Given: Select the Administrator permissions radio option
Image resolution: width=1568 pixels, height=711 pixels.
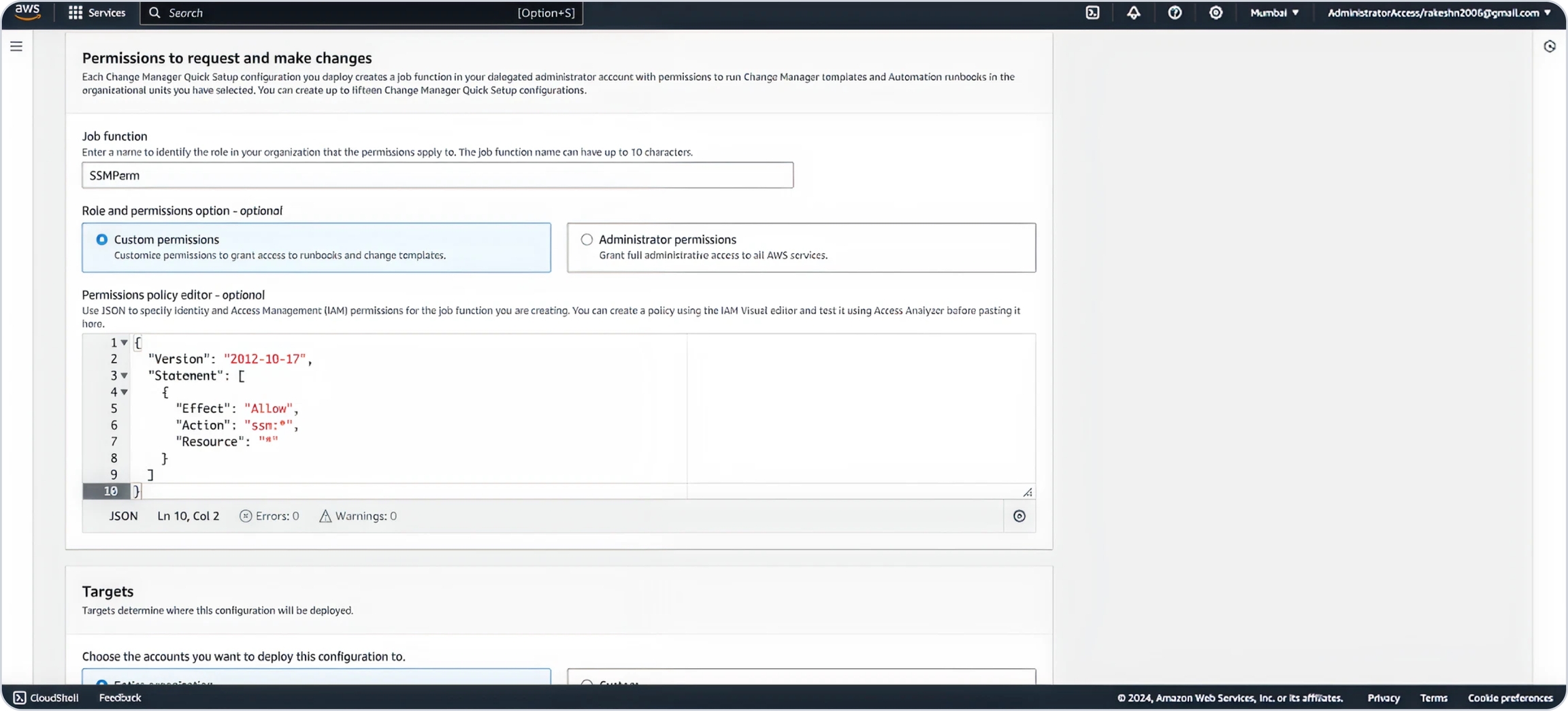Looking at the screenshot, I should coord(587,239).
